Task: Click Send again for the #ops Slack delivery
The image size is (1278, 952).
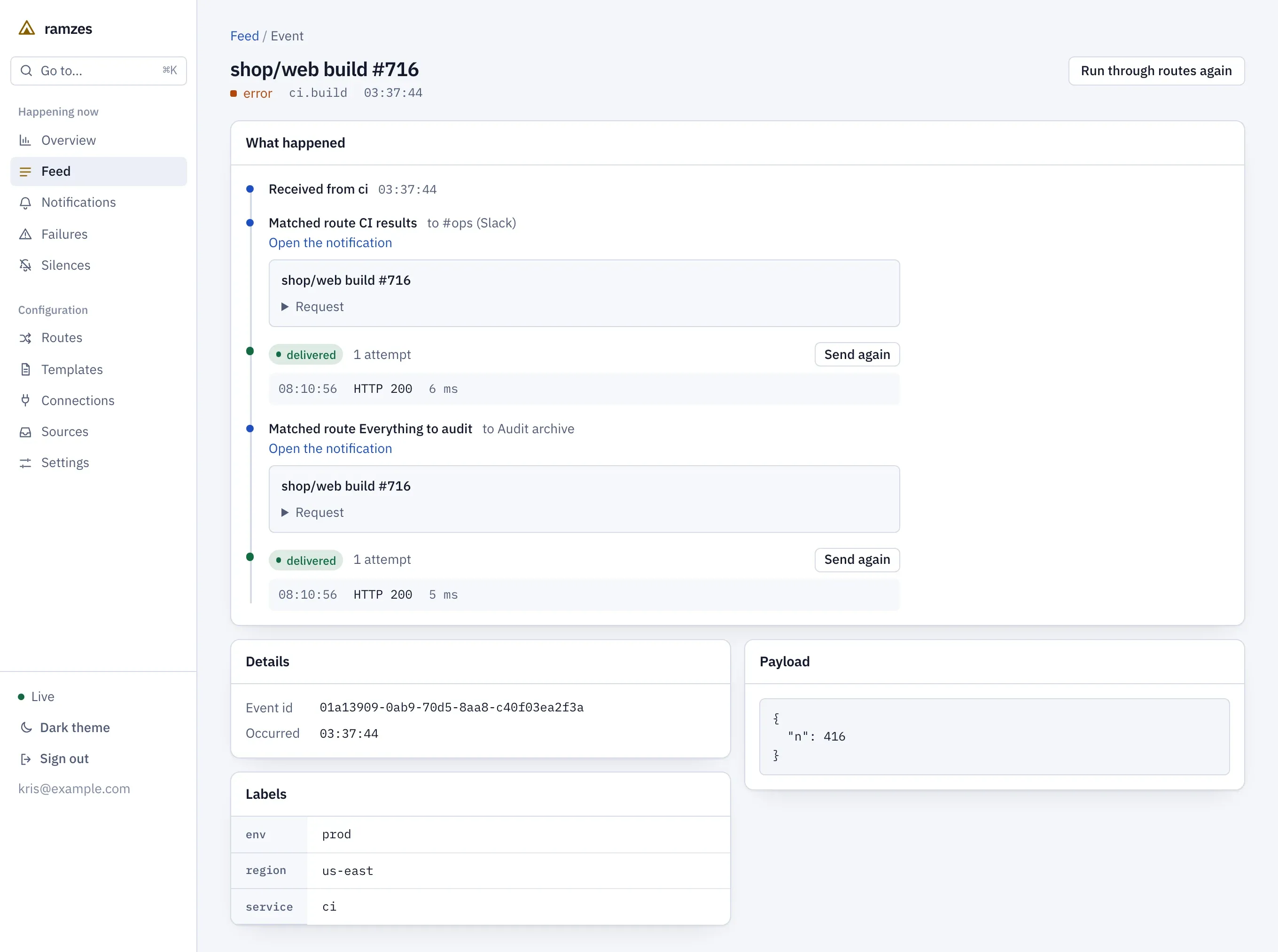Action: (857, 354)
